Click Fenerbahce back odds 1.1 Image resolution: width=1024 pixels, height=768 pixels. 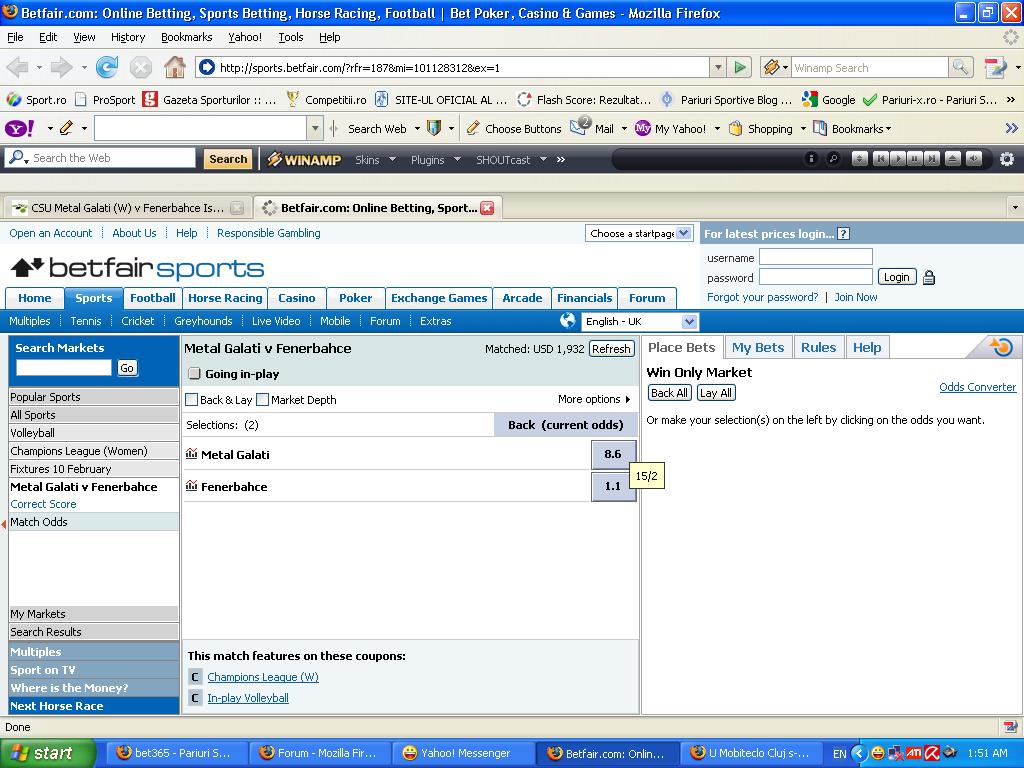[613, 486]
